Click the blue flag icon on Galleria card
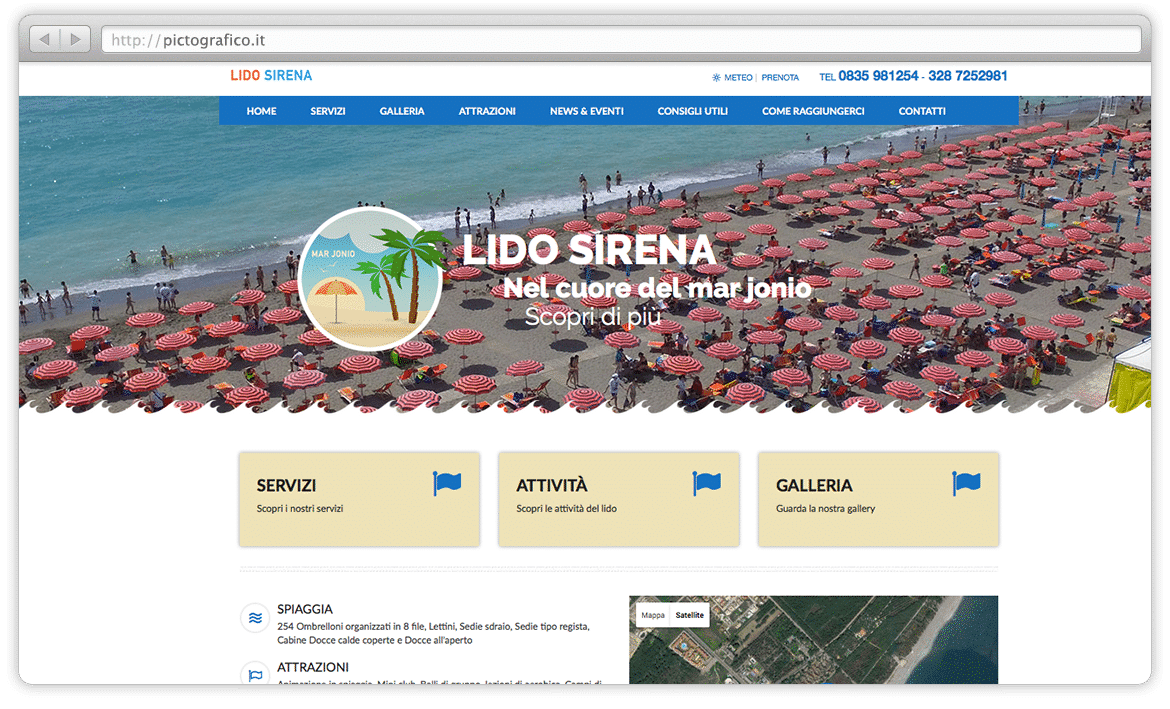 pyautogui.click(x=967, y=484)
